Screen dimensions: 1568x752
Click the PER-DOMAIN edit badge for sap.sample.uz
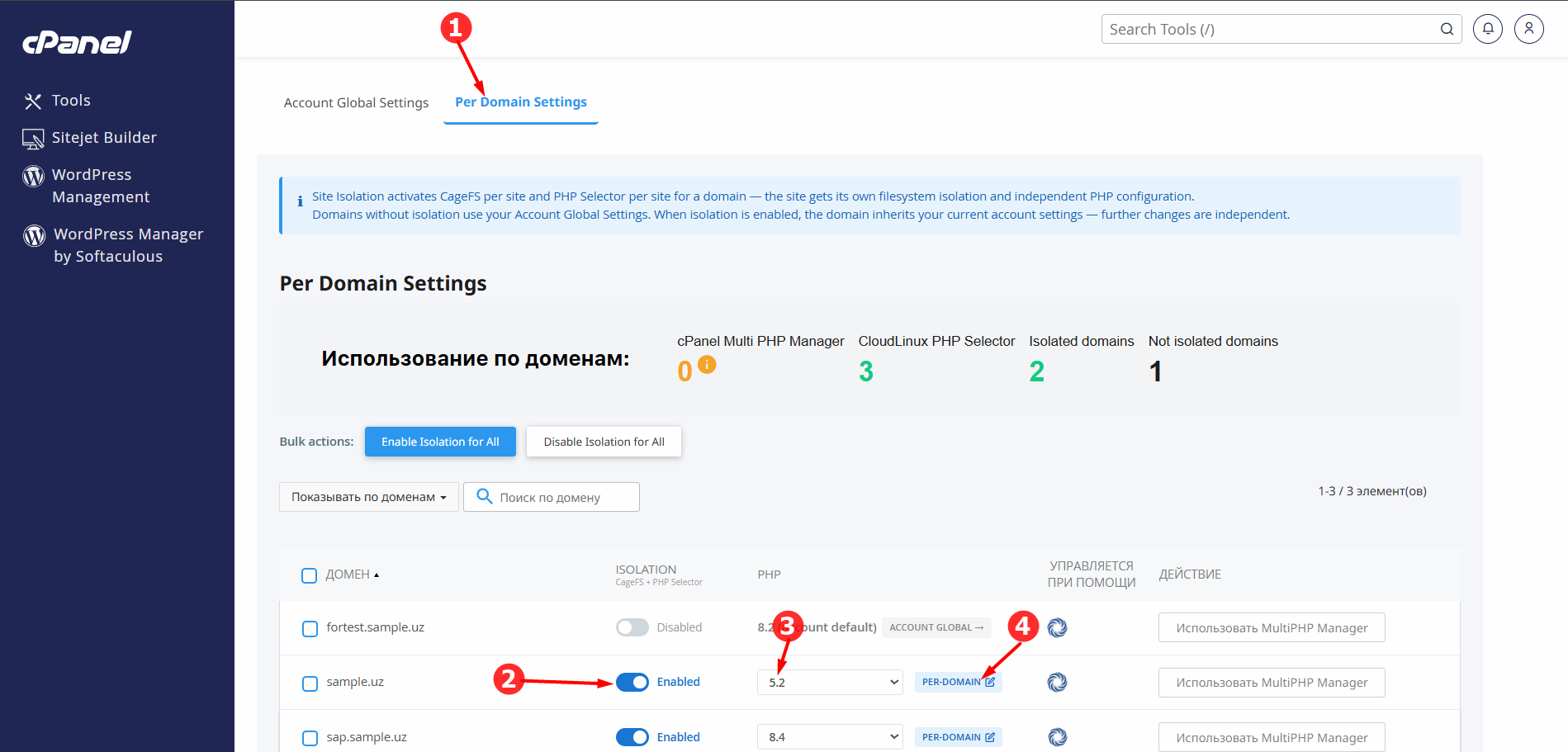(x=958, y=737)
